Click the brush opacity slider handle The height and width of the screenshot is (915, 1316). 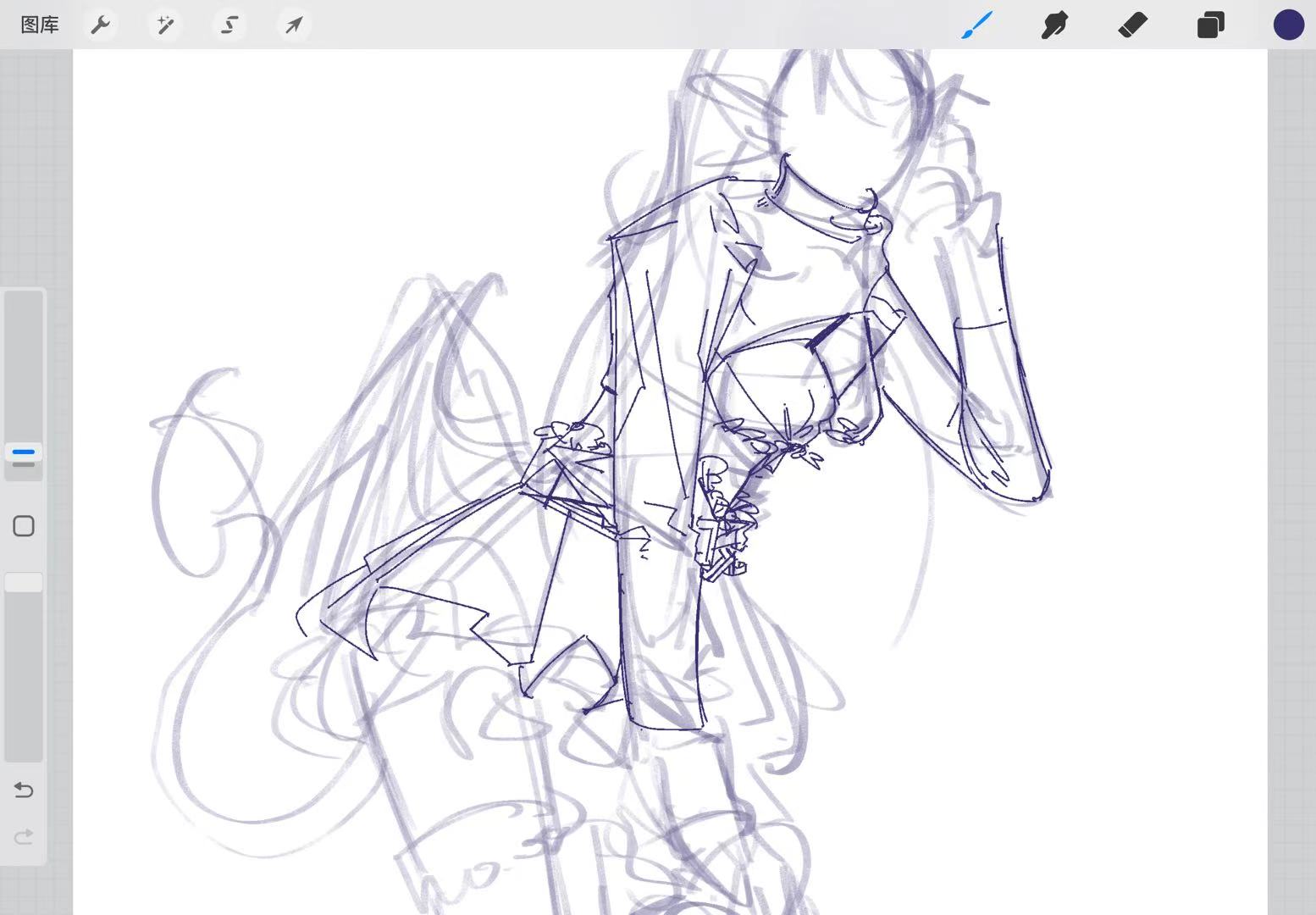click(24, 582)
